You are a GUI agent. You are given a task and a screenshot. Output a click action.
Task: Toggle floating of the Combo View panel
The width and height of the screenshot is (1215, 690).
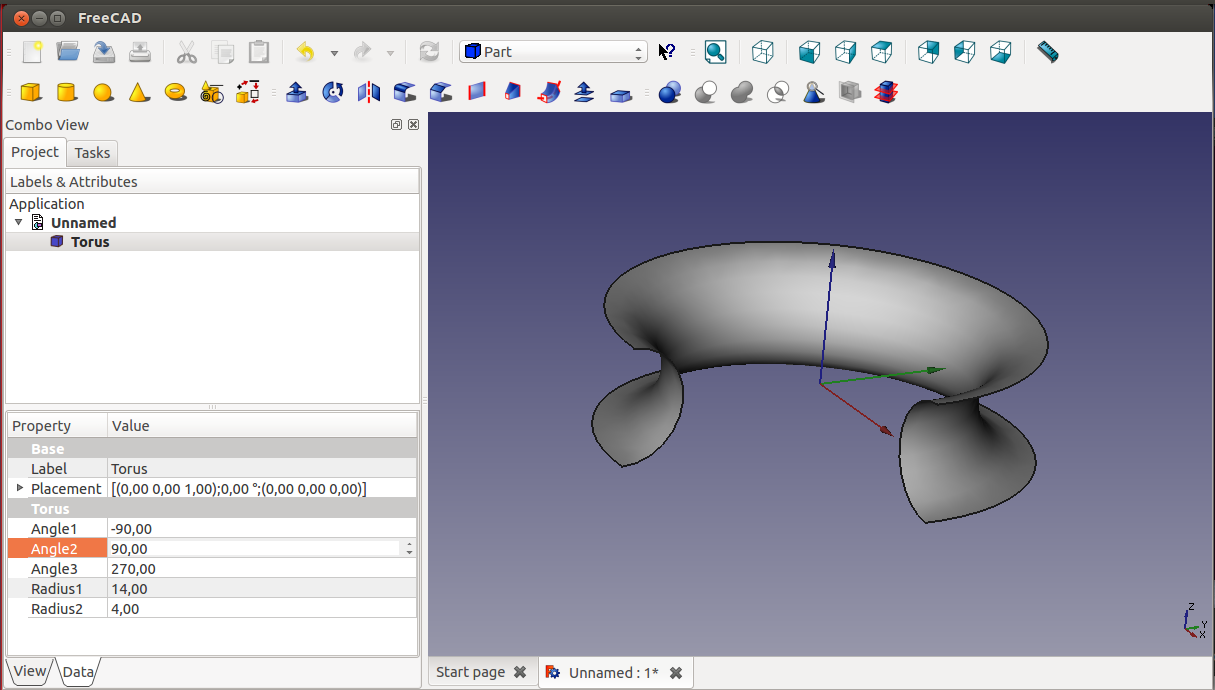pos(397,125)
